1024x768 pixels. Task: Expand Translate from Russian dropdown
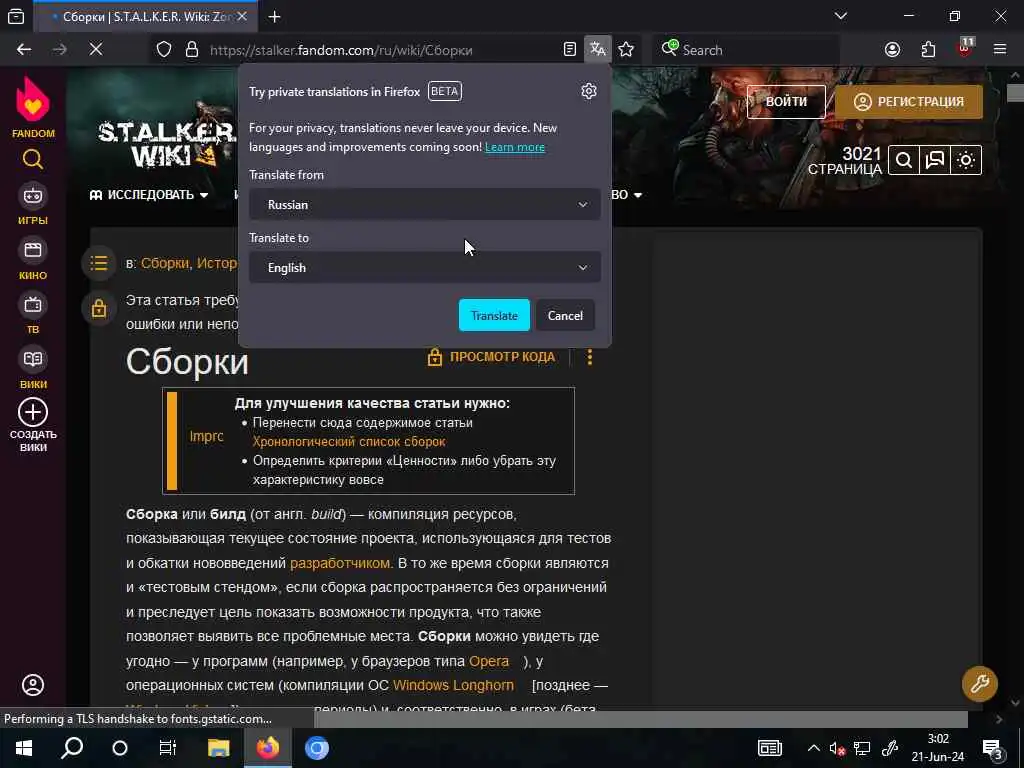[424, 204]
